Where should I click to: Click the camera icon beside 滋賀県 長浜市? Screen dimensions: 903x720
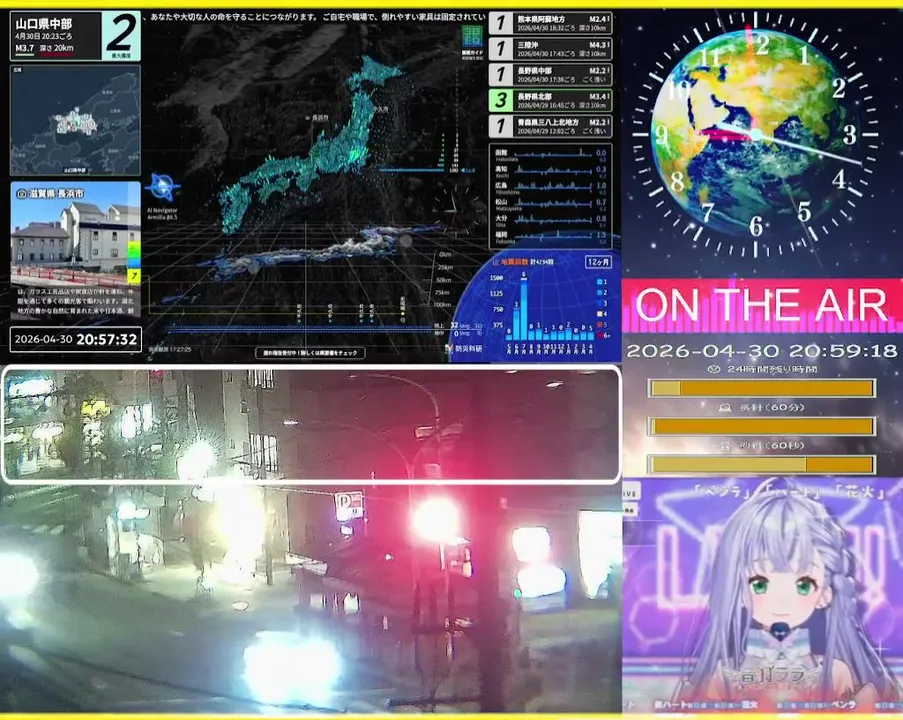click(22, 194)
